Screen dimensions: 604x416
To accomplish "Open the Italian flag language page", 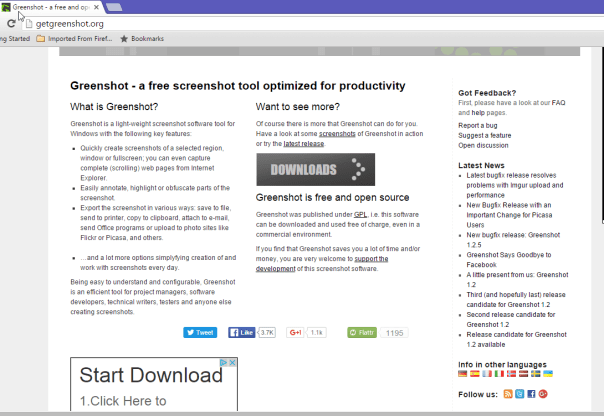I will [x=499, y=374].
